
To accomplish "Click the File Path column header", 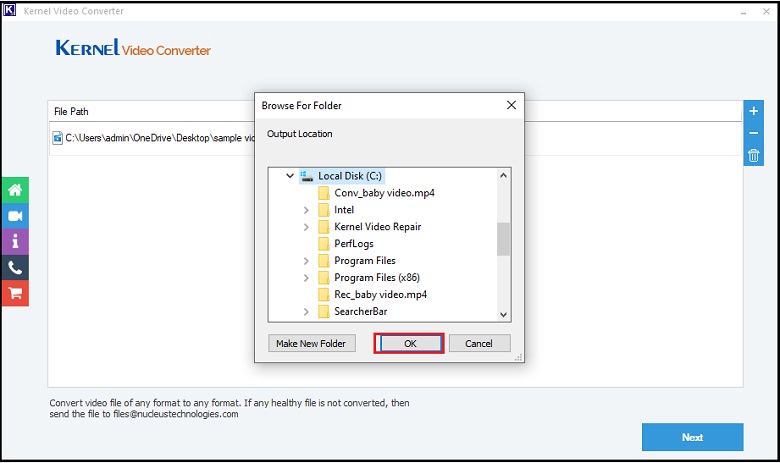I will tap(71, 111).
